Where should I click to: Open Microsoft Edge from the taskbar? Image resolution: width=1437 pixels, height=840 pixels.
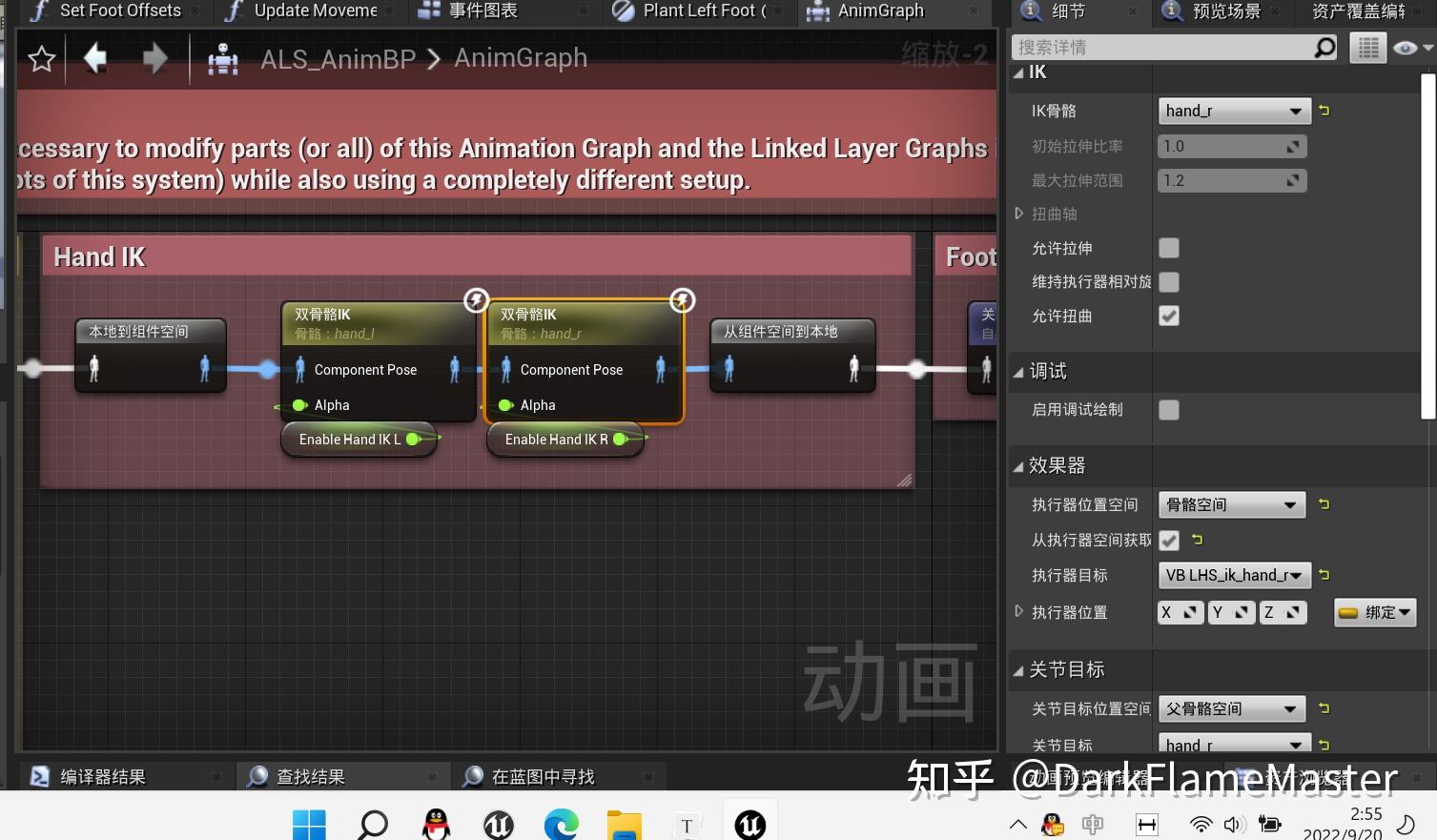[561, 824]
